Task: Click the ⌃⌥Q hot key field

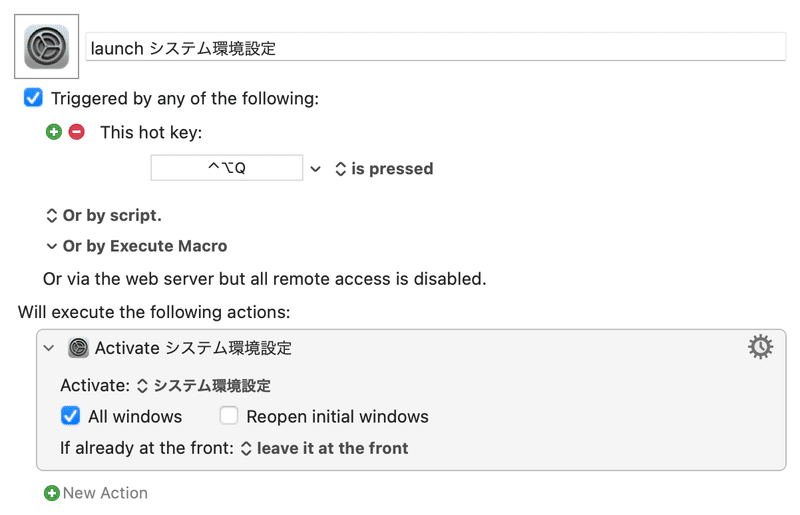Action: pyautogui.click(x=227, y=168)
